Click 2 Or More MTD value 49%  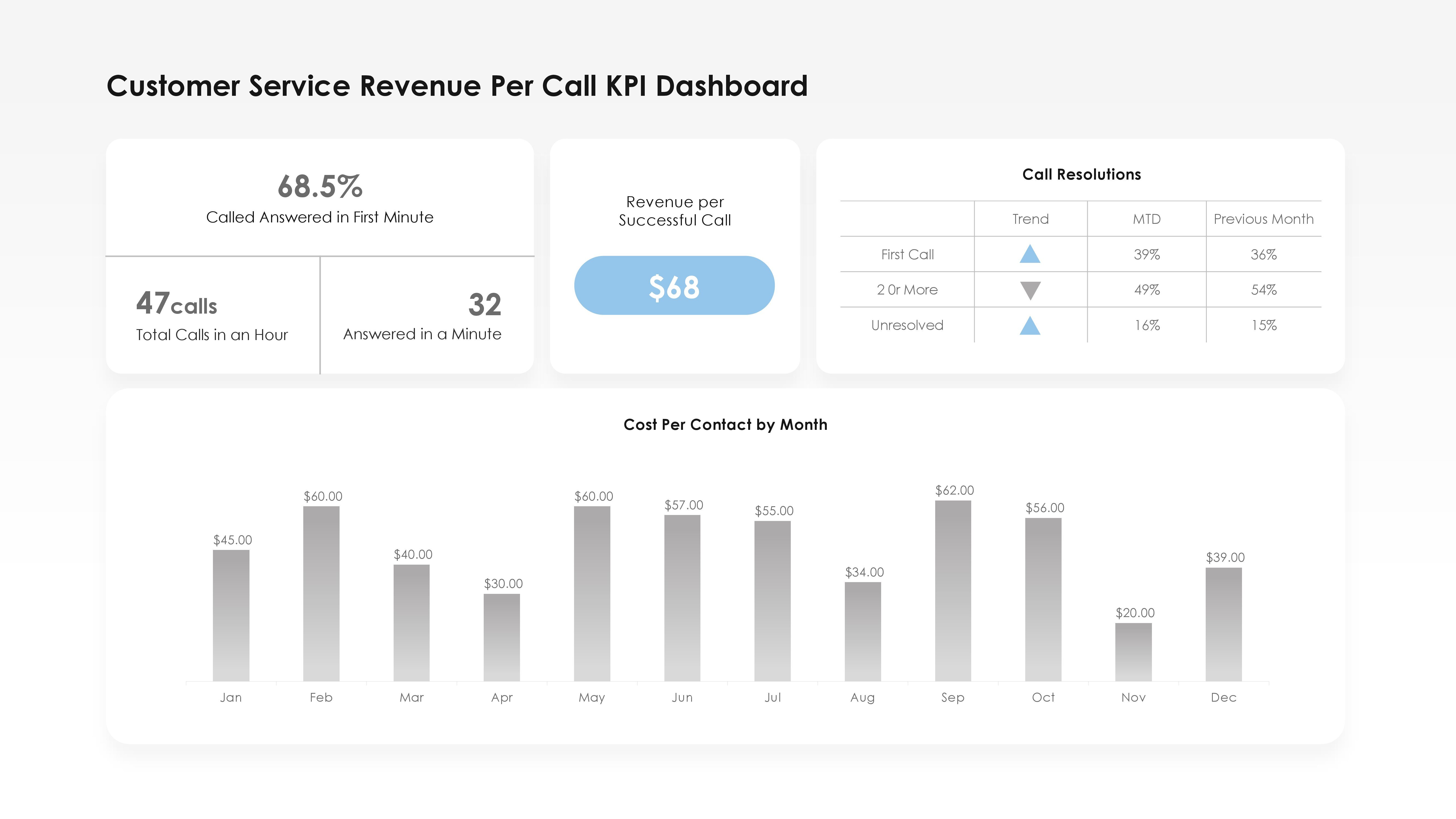[1147, 290]
